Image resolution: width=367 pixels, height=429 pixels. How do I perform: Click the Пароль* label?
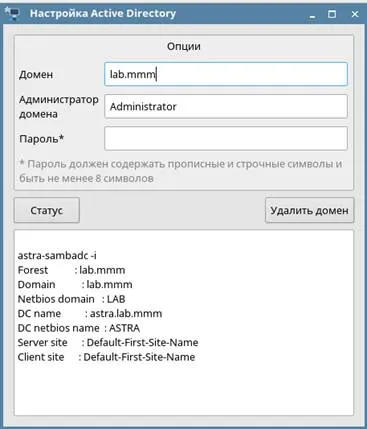coord(41,139)
